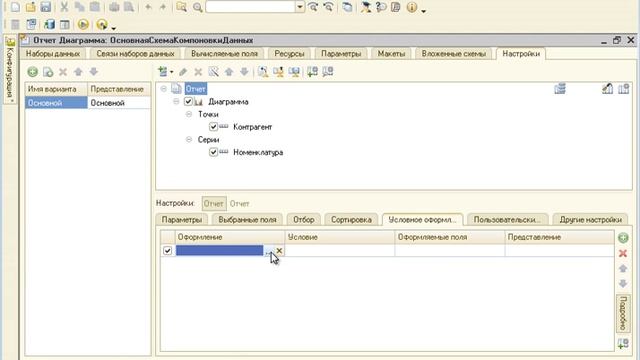Select the Номенклатура grouping row
640x360 pixels.
coord(258,152)
